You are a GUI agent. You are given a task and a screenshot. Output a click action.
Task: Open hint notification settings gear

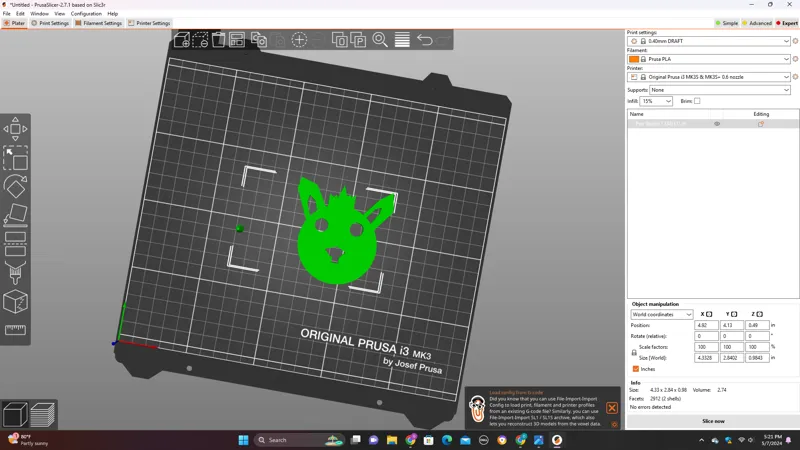(614, 424)
